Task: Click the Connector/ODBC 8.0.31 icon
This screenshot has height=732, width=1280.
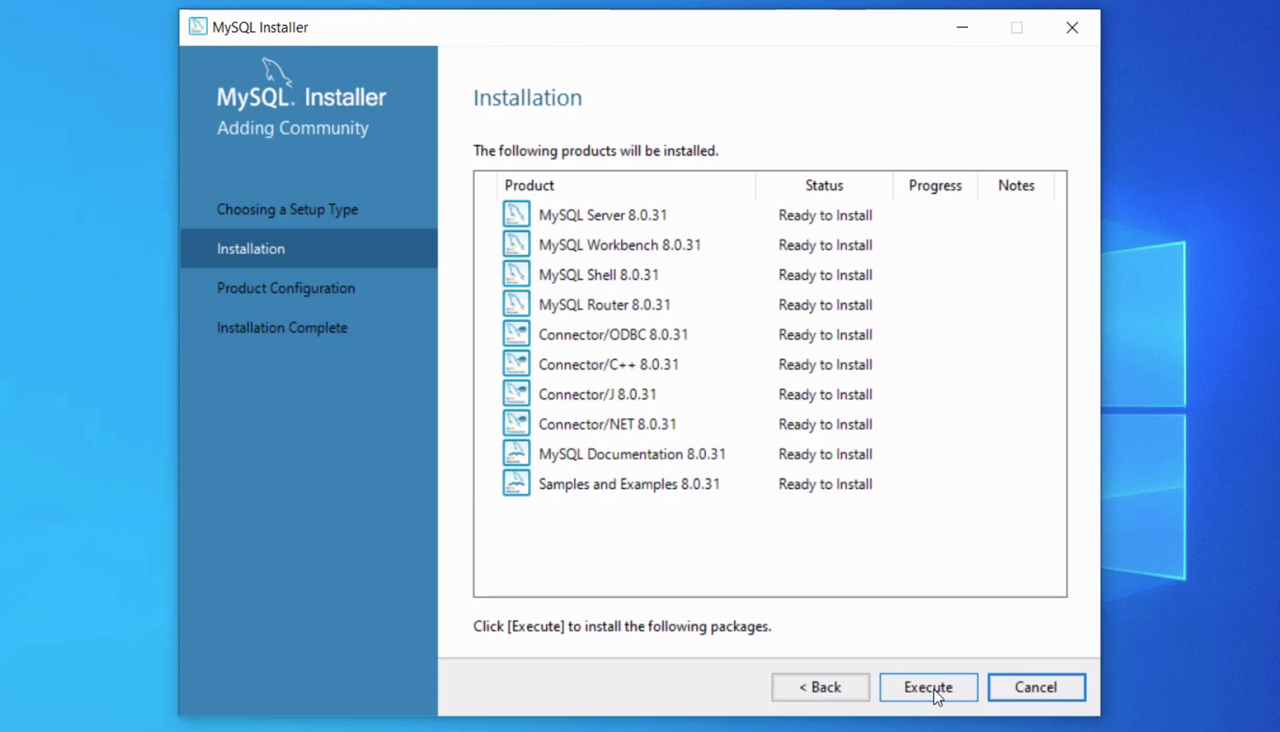Action: coord(516,335)
